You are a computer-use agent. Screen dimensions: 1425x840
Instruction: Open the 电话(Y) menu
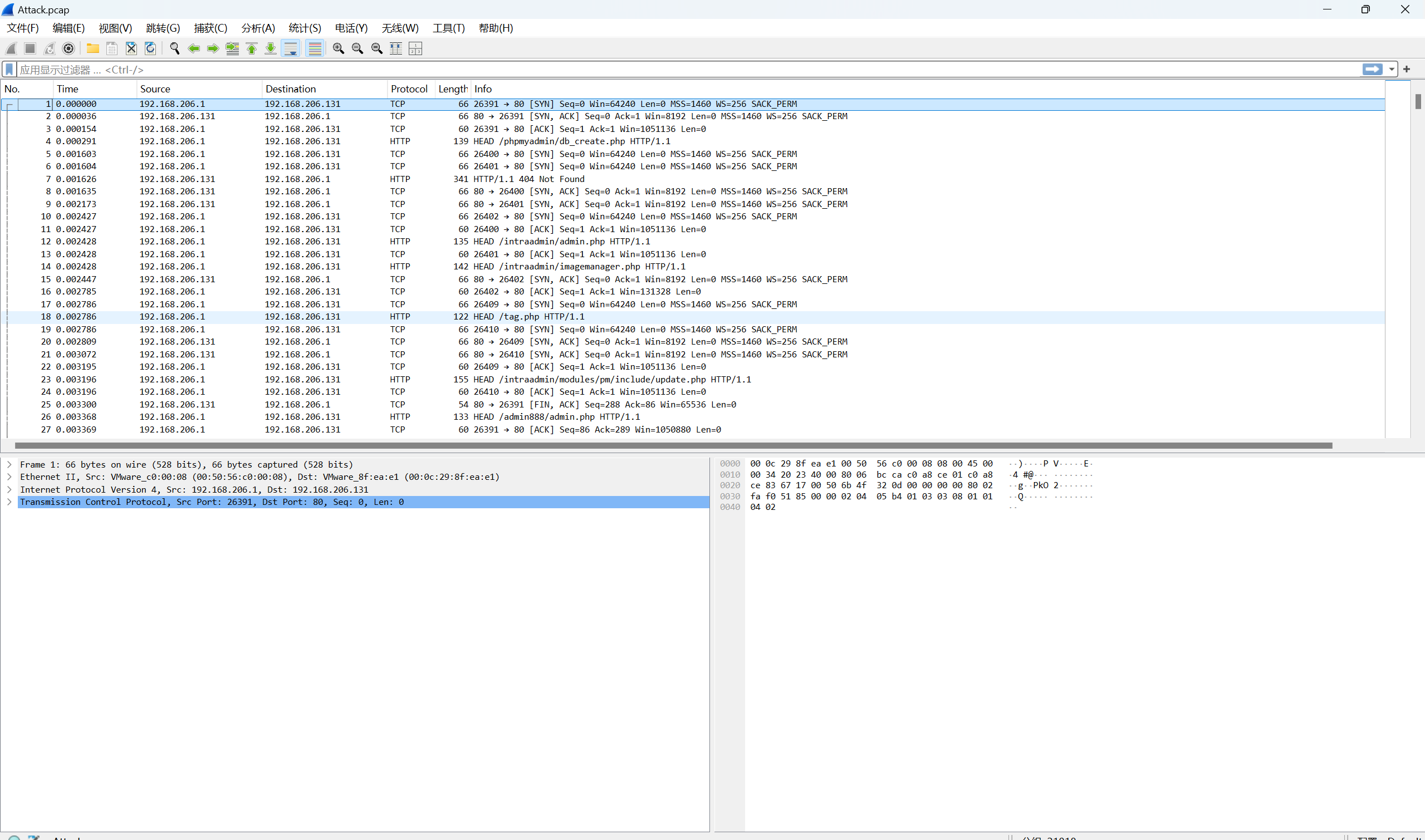pyautogui.click(x=351, y=28)
